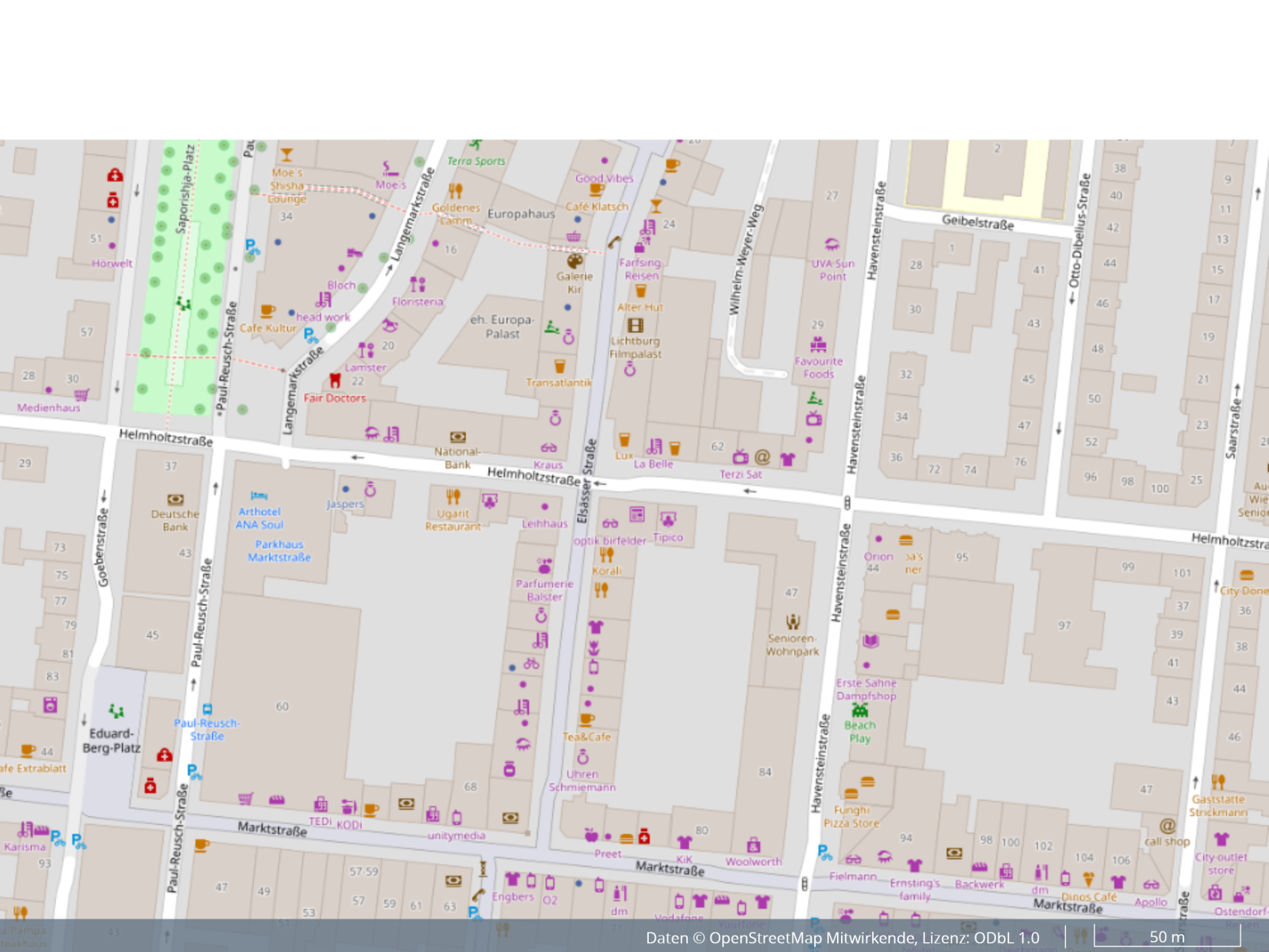Click the Favourite Foods shop icon
This screenshot has width=1269, height=952.
point(818,344)
